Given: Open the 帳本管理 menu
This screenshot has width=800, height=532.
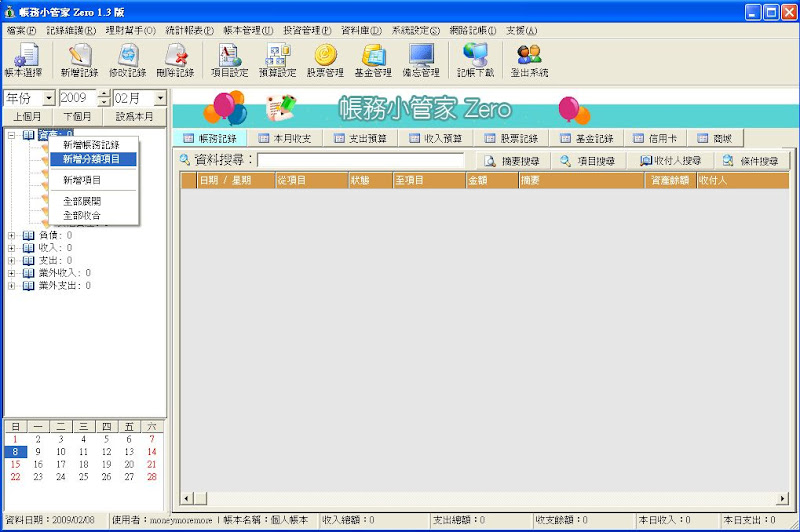Looking at the screenshot, I should [248, 31].
